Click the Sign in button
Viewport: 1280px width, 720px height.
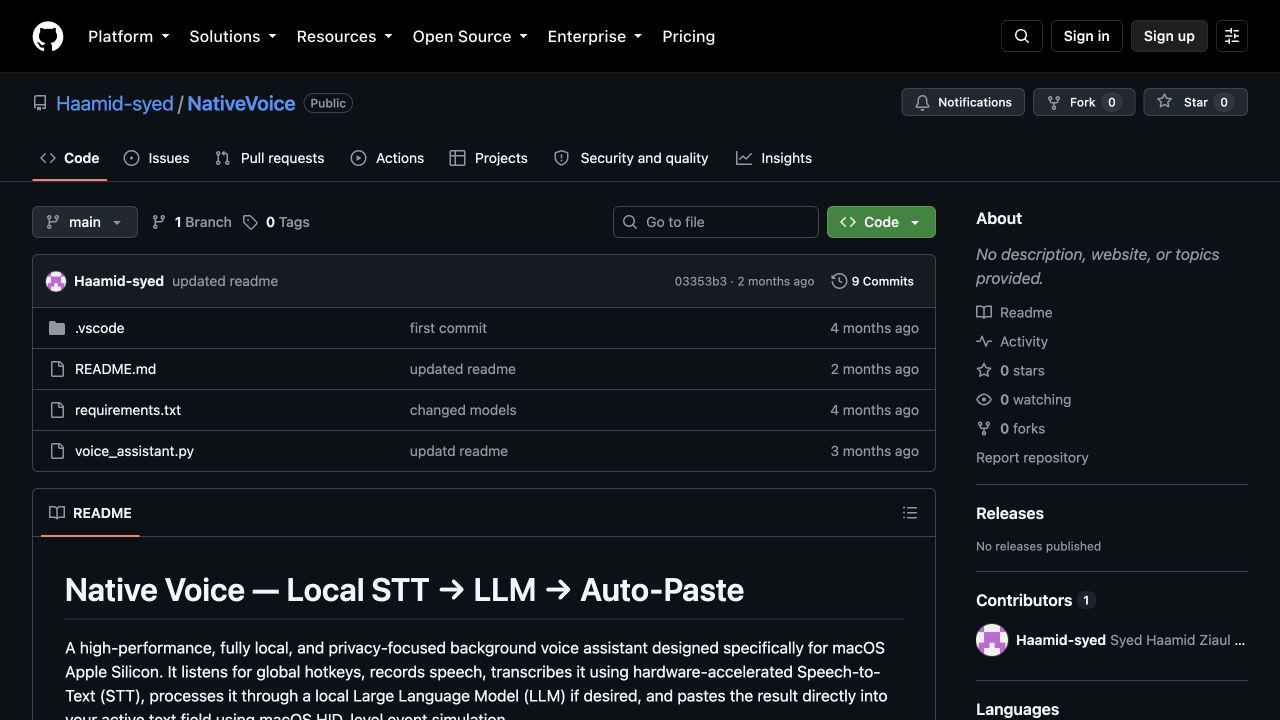click(x=1086, y=36)
